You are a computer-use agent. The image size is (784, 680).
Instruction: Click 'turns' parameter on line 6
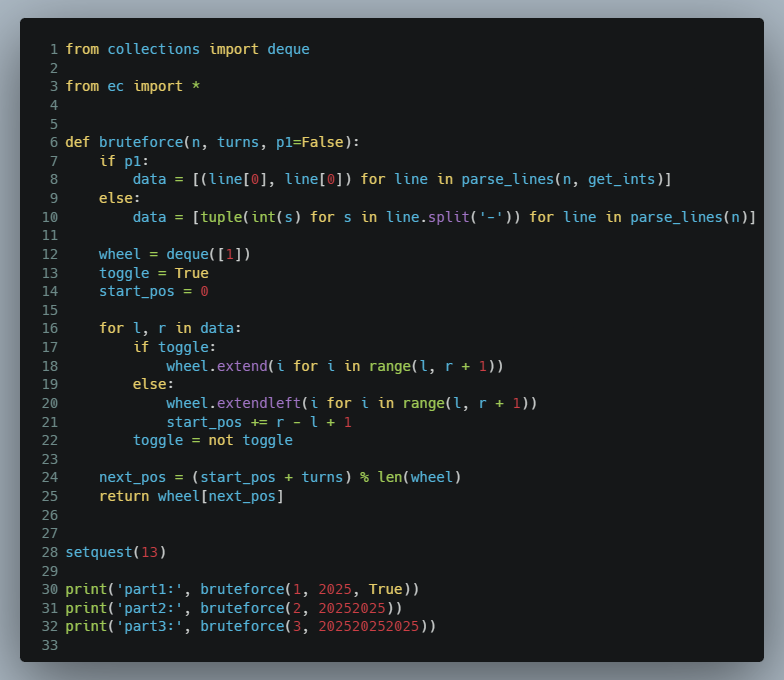point(238,142)
